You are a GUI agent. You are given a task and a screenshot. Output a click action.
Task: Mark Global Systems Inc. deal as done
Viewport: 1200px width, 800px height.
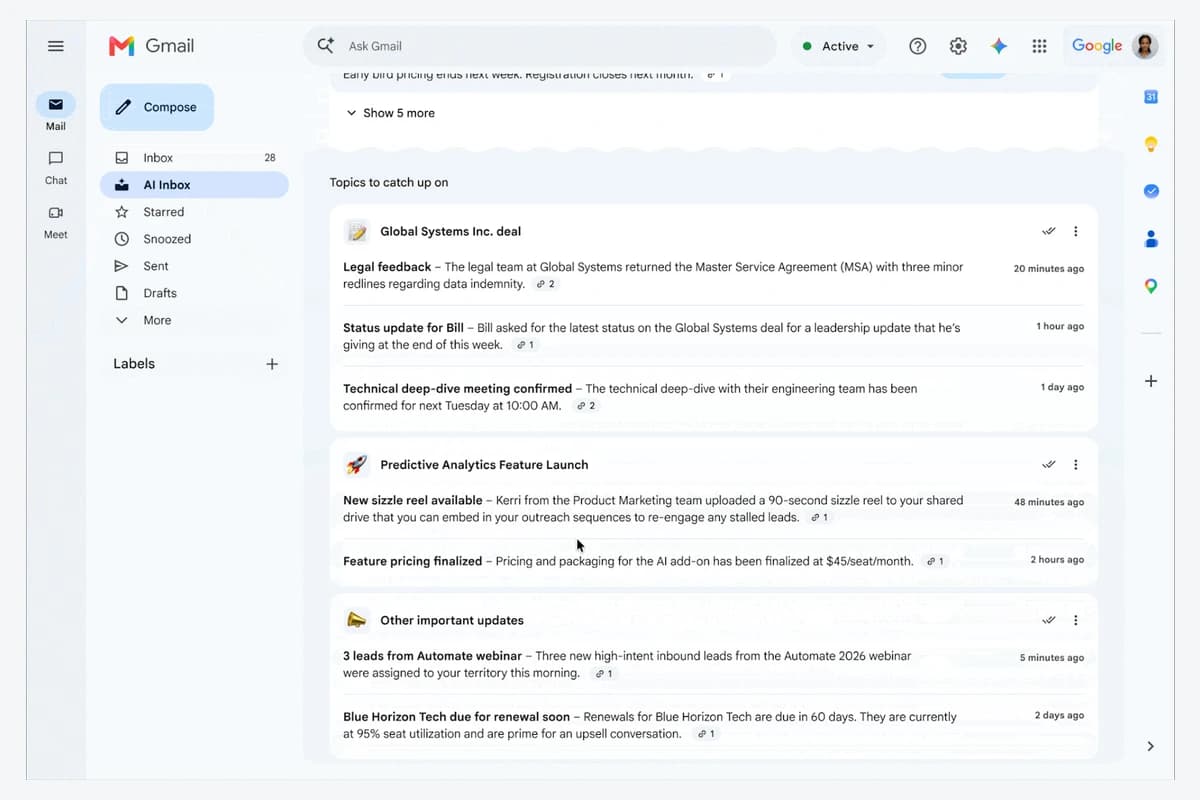(1048, 231)
